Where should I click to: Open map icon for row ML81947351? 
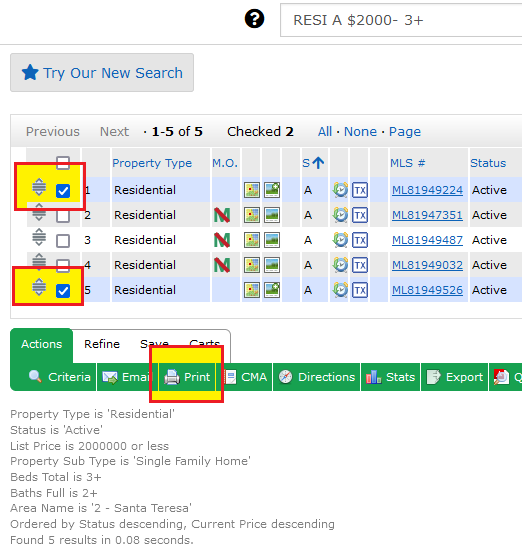tap(252, 215)
